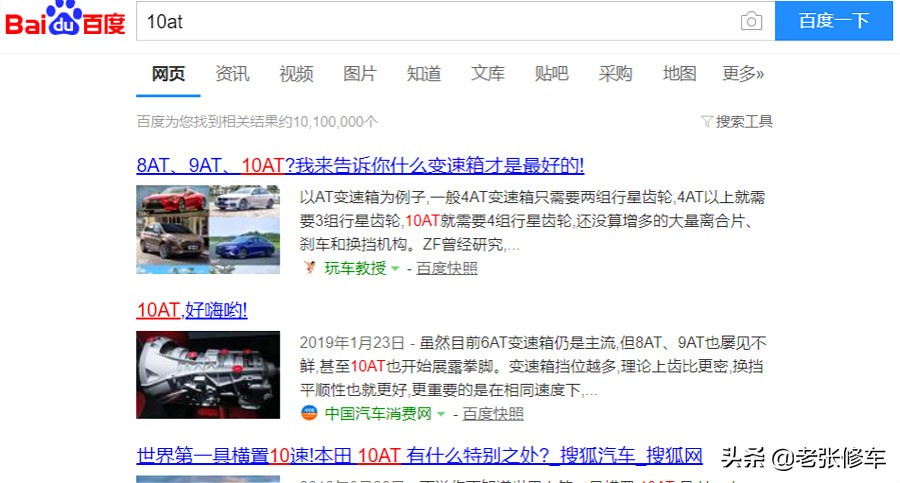Go to the 文库 tab

[488, 74]
